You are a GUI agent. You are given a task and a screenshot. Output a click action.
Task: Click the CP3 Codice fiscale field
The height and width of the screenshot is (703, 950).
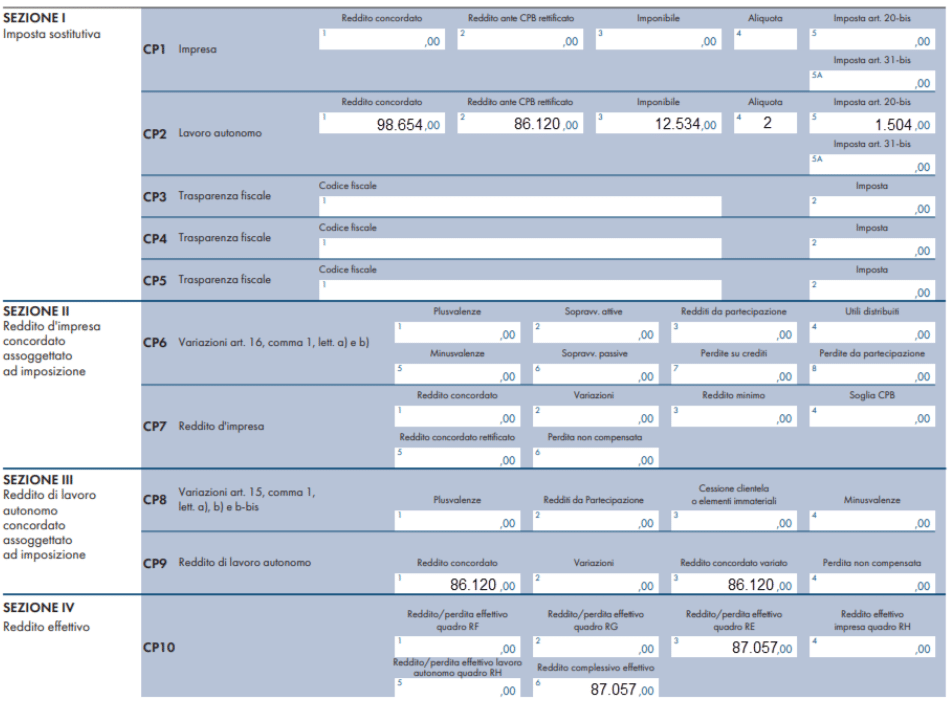pyautogui.click(x=519, y=207)
